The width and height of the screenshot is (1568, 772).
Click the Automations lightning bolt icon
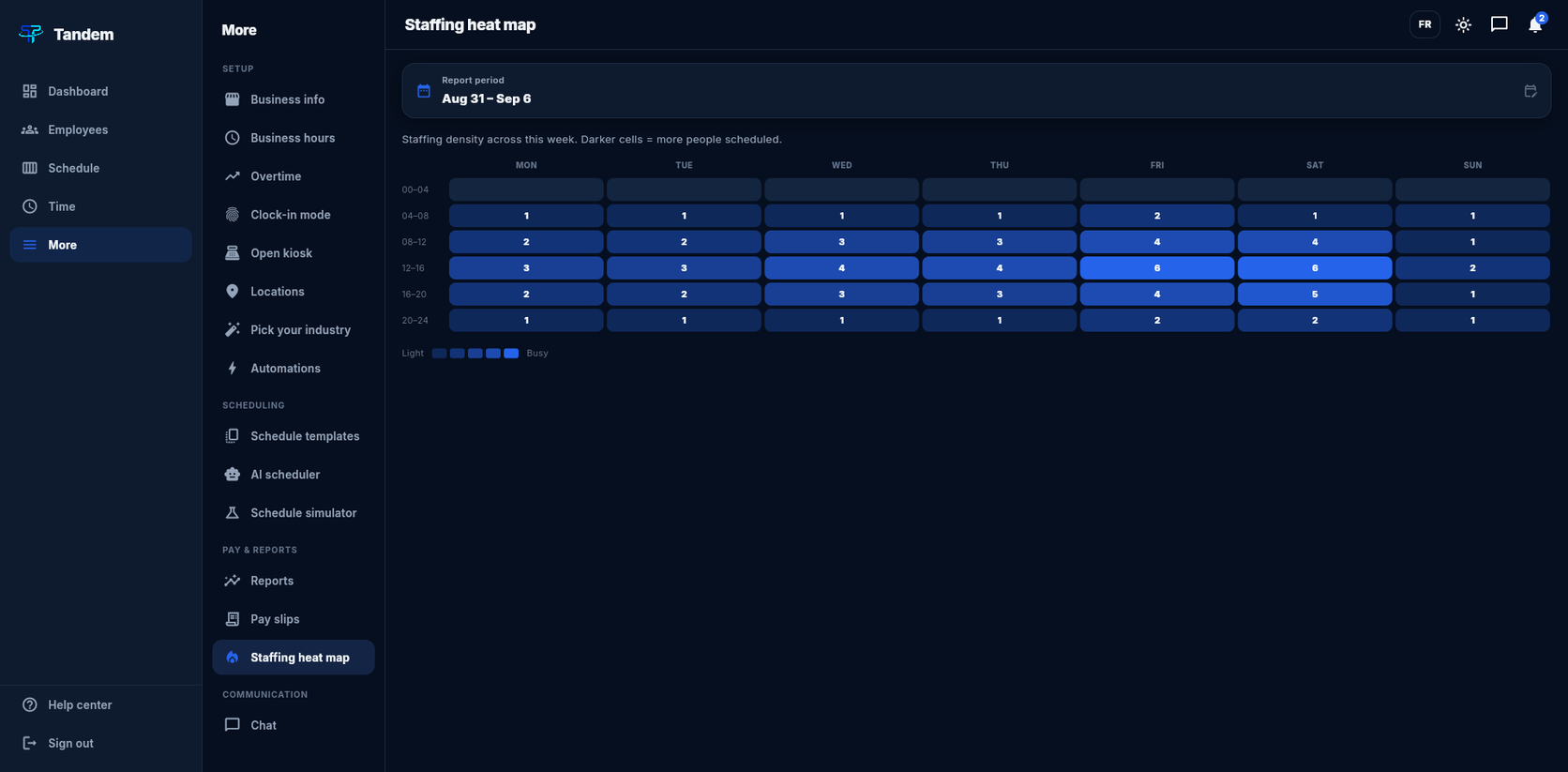pos(233,369)
